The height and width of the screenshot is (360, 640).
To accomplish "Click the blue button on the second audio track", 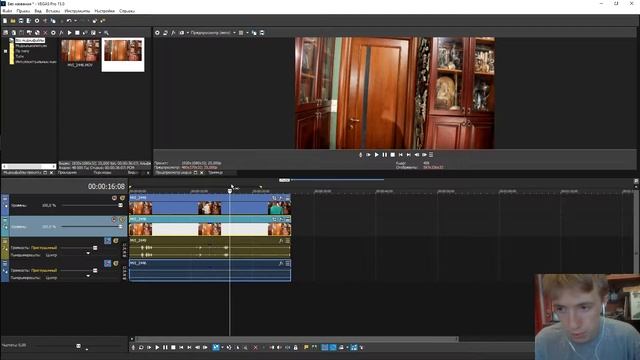I will pyautogui.click(x=107, y=263).
